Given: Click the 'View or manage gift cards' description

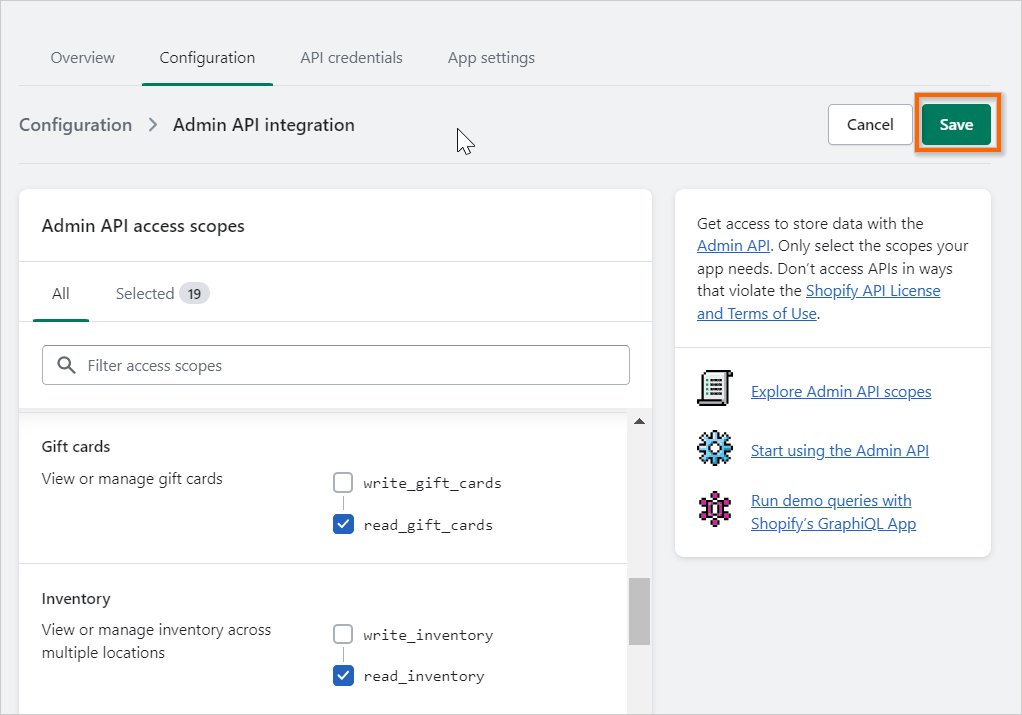Looking at the screenshot, I should 132,478.
